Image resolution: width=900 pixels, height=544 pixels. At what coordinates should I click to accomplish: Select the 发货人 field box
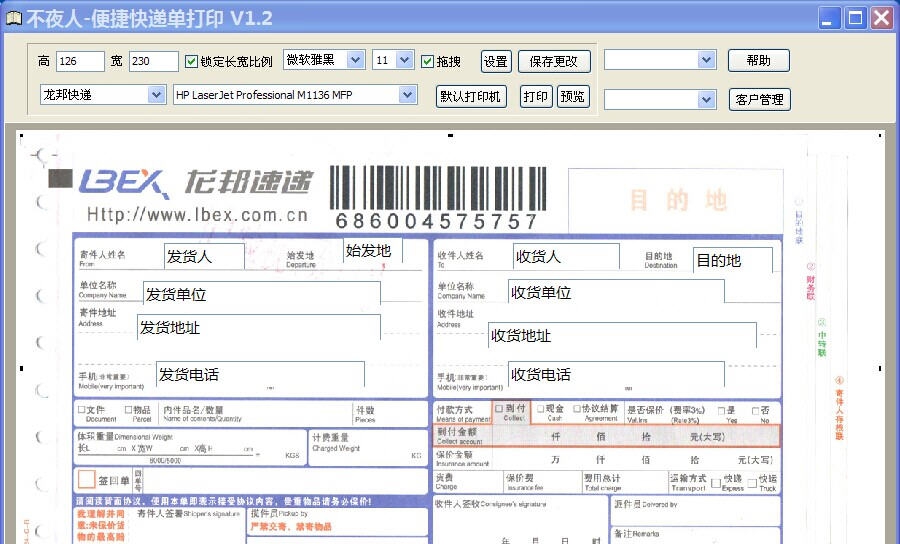(204, 257)
